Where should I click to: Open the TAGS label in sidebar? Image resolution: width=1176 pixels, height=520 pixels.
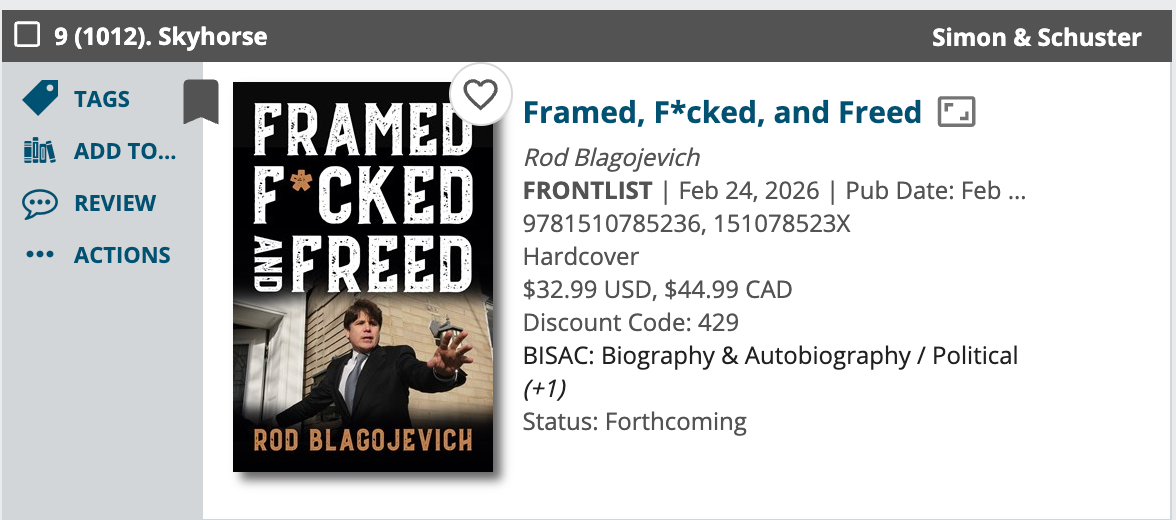click(102, 99)
